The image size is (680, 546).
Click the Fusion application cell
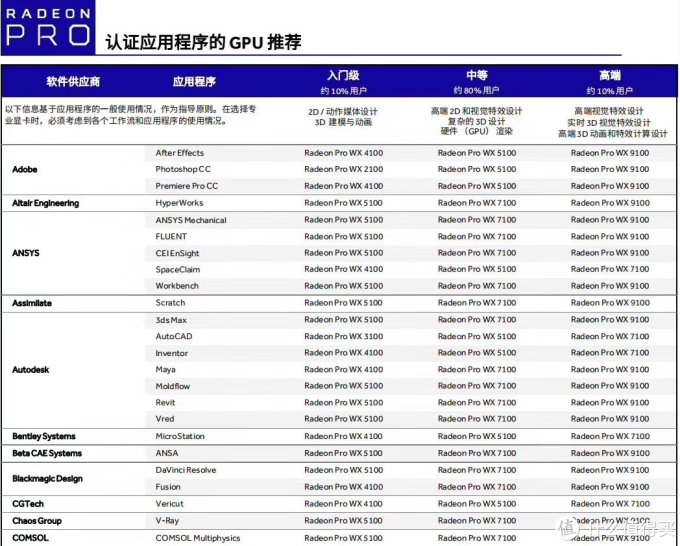tap(168, 487)
